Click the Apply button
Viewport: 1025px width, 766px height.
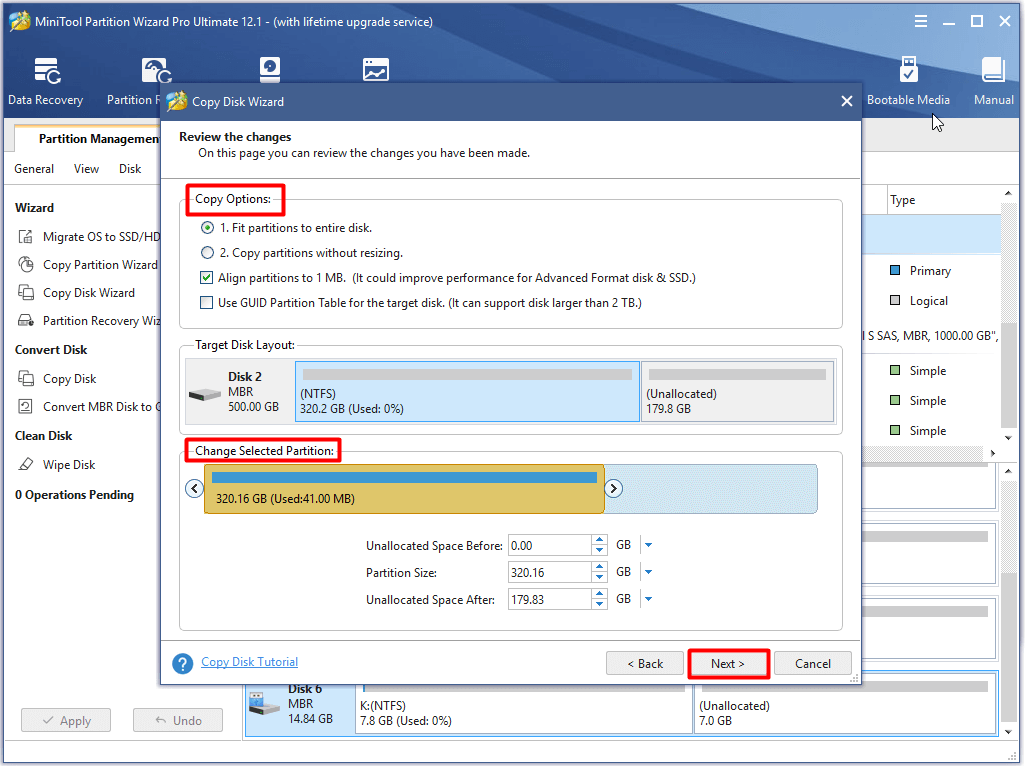[66, 720]
